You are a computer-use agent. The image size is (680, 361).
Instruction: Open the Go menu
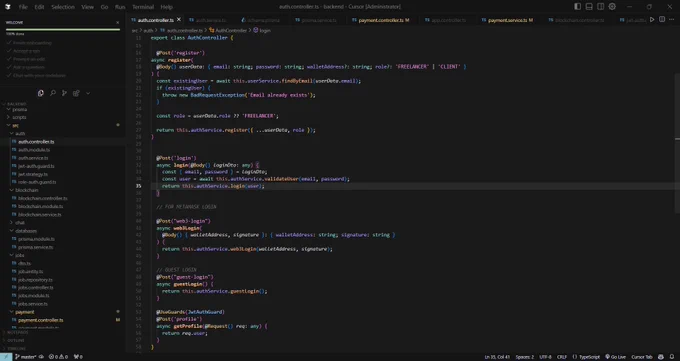(x=104, y=7)
